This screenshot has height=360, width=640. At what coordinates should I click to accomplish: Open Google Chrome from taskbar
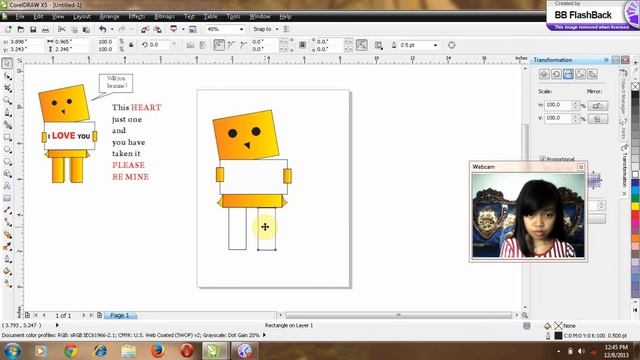coord(71,351)
